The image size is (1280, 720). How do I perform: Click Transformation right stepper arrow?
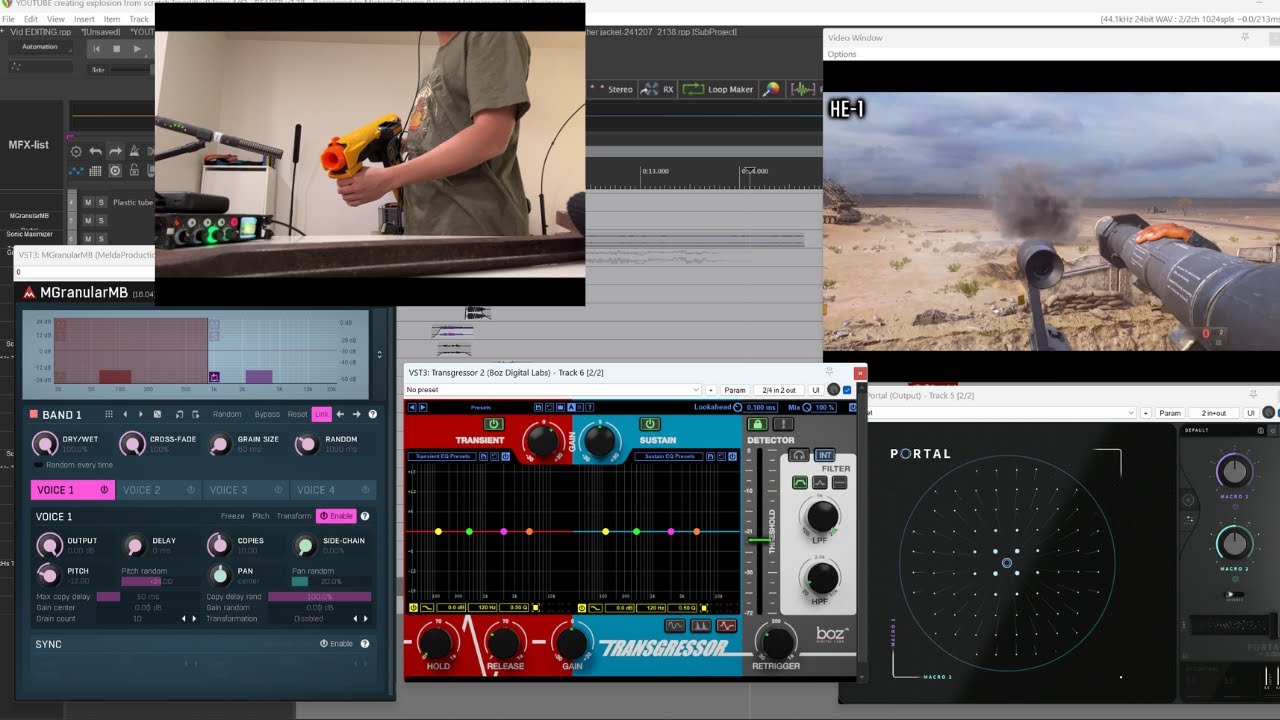[366, 618]
